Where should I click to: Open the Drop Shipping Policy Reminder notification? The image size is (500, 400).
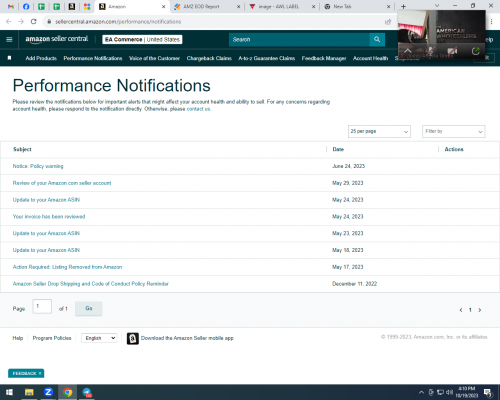(x=91, y=284)
